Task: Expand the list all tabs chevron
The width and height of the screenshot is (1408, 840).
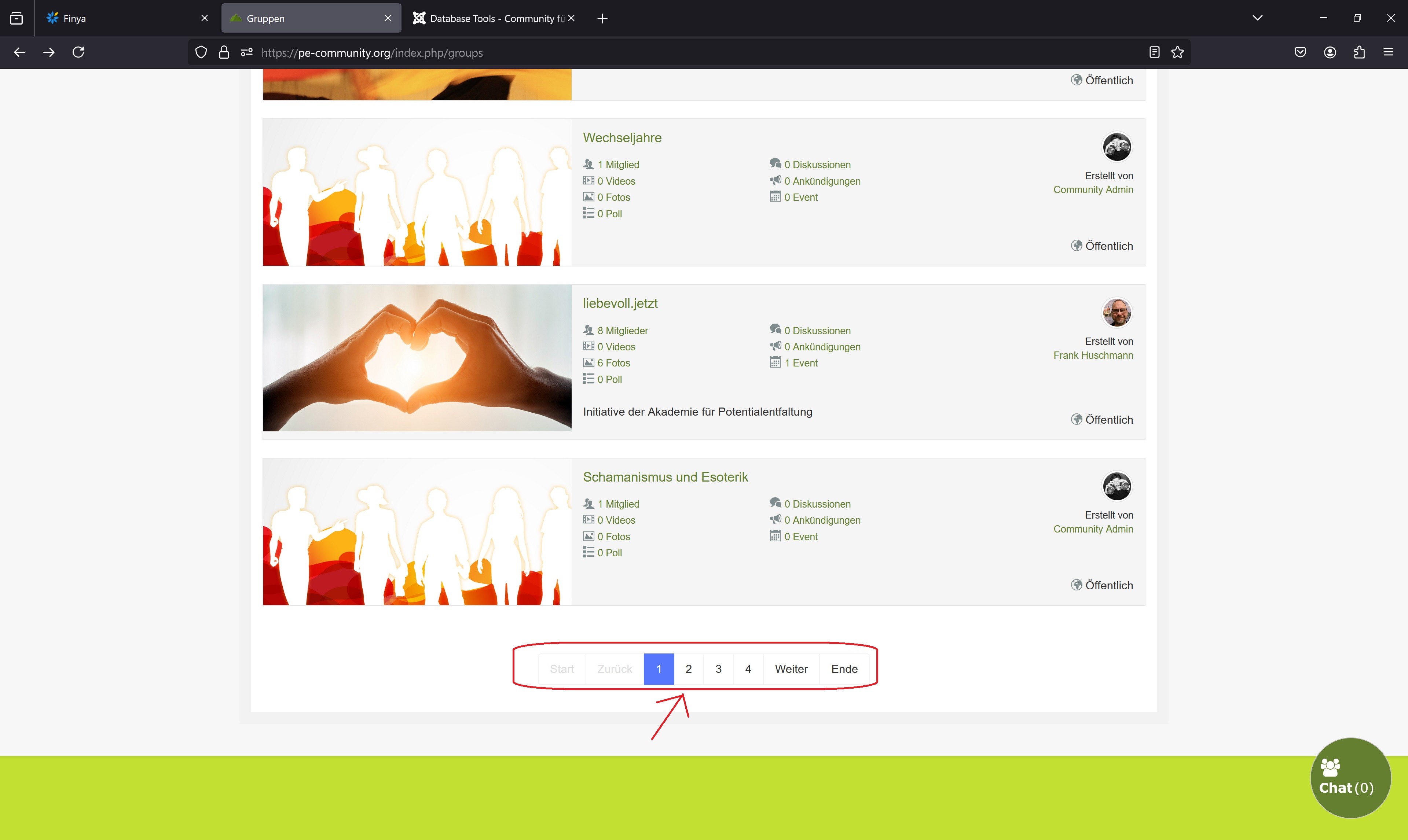Action: pos(1257,18)
